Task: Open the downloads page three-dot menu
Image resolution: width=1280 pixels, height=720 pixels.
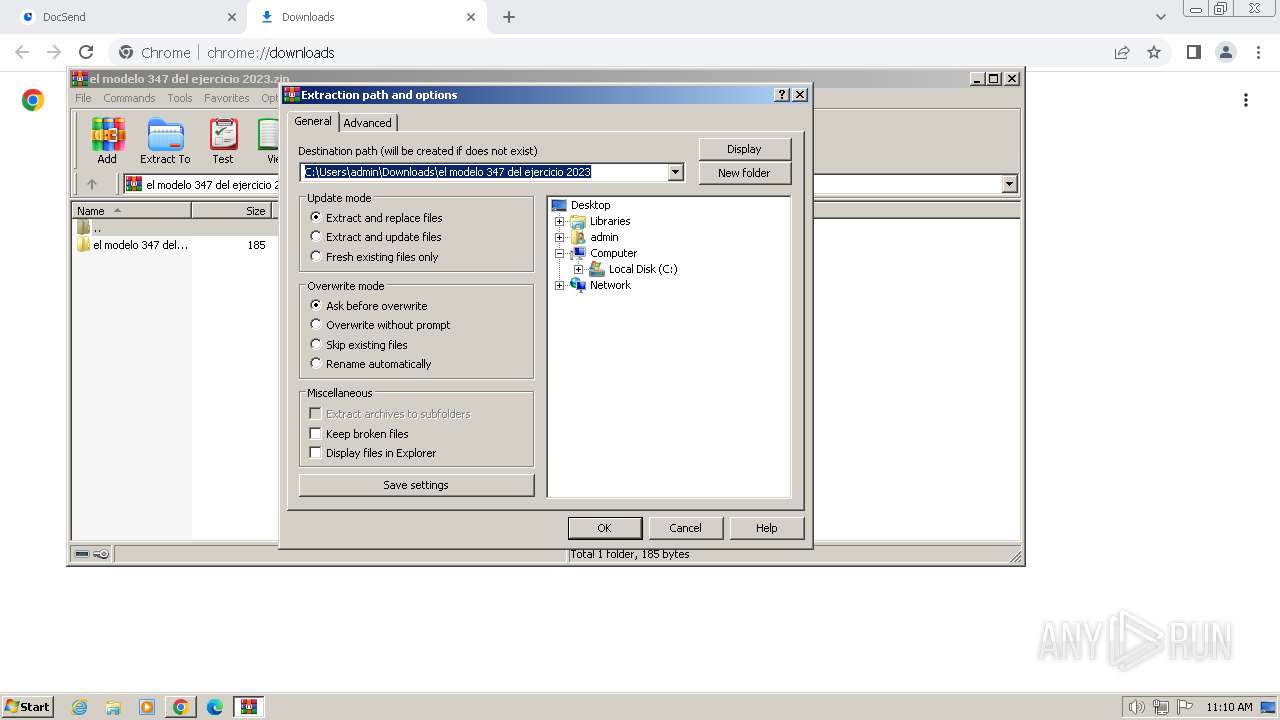Action: 1246,100
